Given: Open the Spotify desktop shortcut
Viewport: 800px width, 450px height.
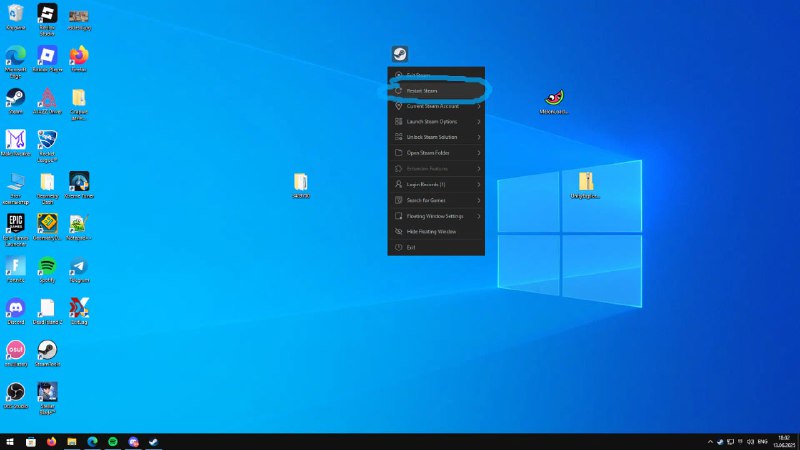Looking at the screenshot, I should [x=47, y=266].
